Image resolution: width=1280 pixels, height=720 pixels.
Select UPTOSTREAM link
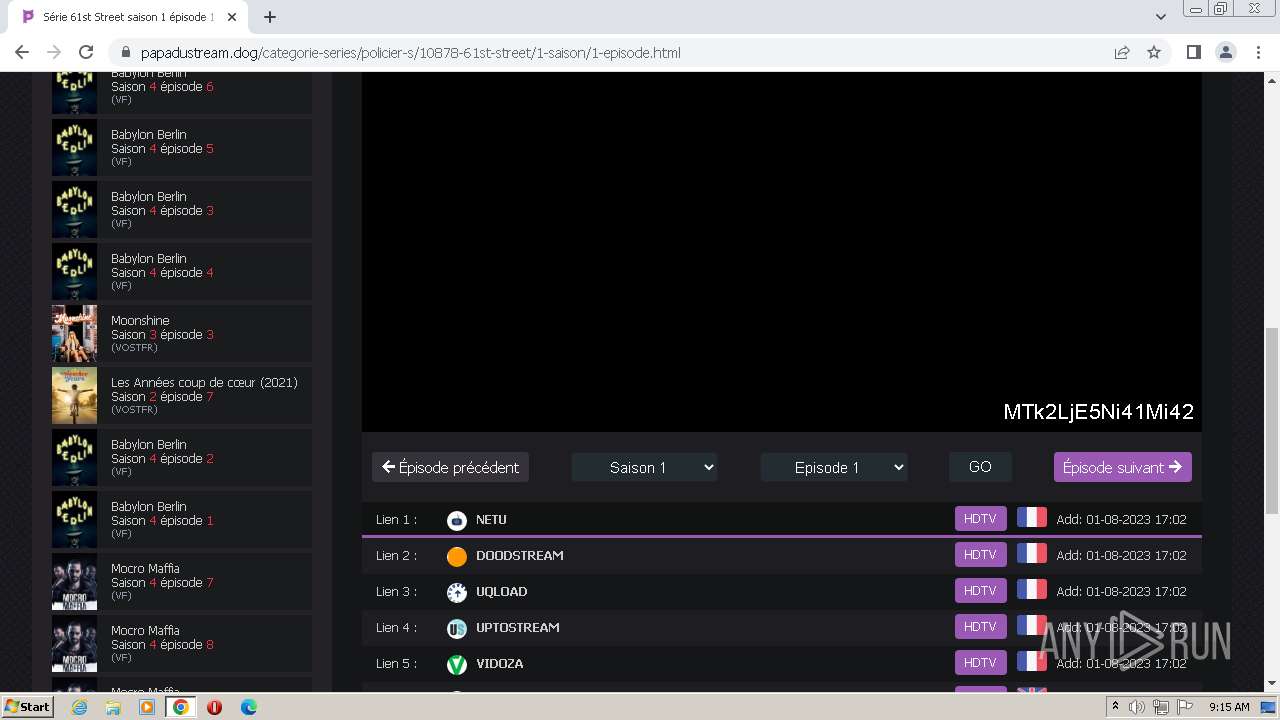tap(781, 627)
